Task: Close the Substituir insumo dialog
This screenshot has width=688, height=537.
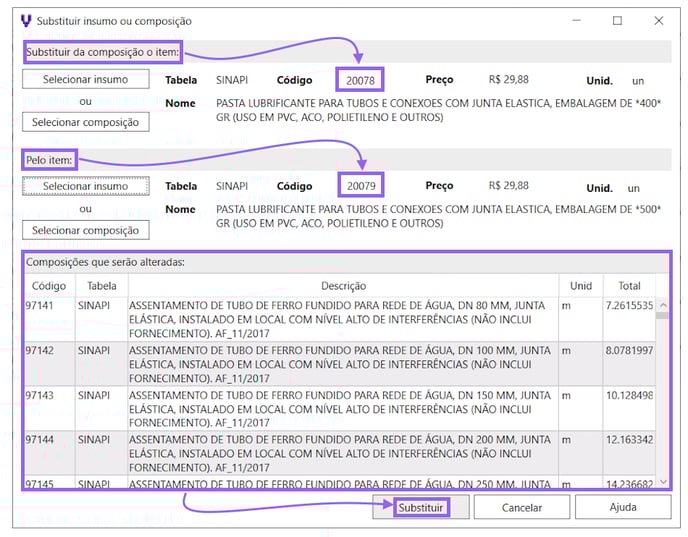Action: [x=659, y=21]
